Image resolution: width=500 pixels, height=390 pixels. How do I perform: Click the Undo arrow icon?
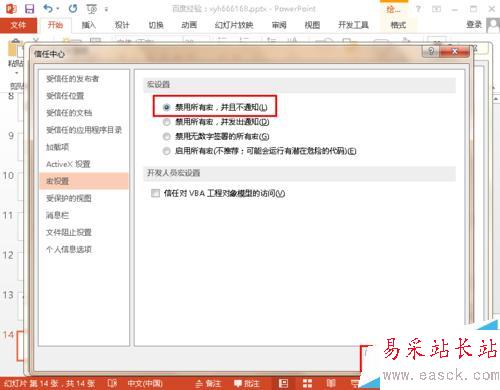pyautogui.click(x=48, y=8)
